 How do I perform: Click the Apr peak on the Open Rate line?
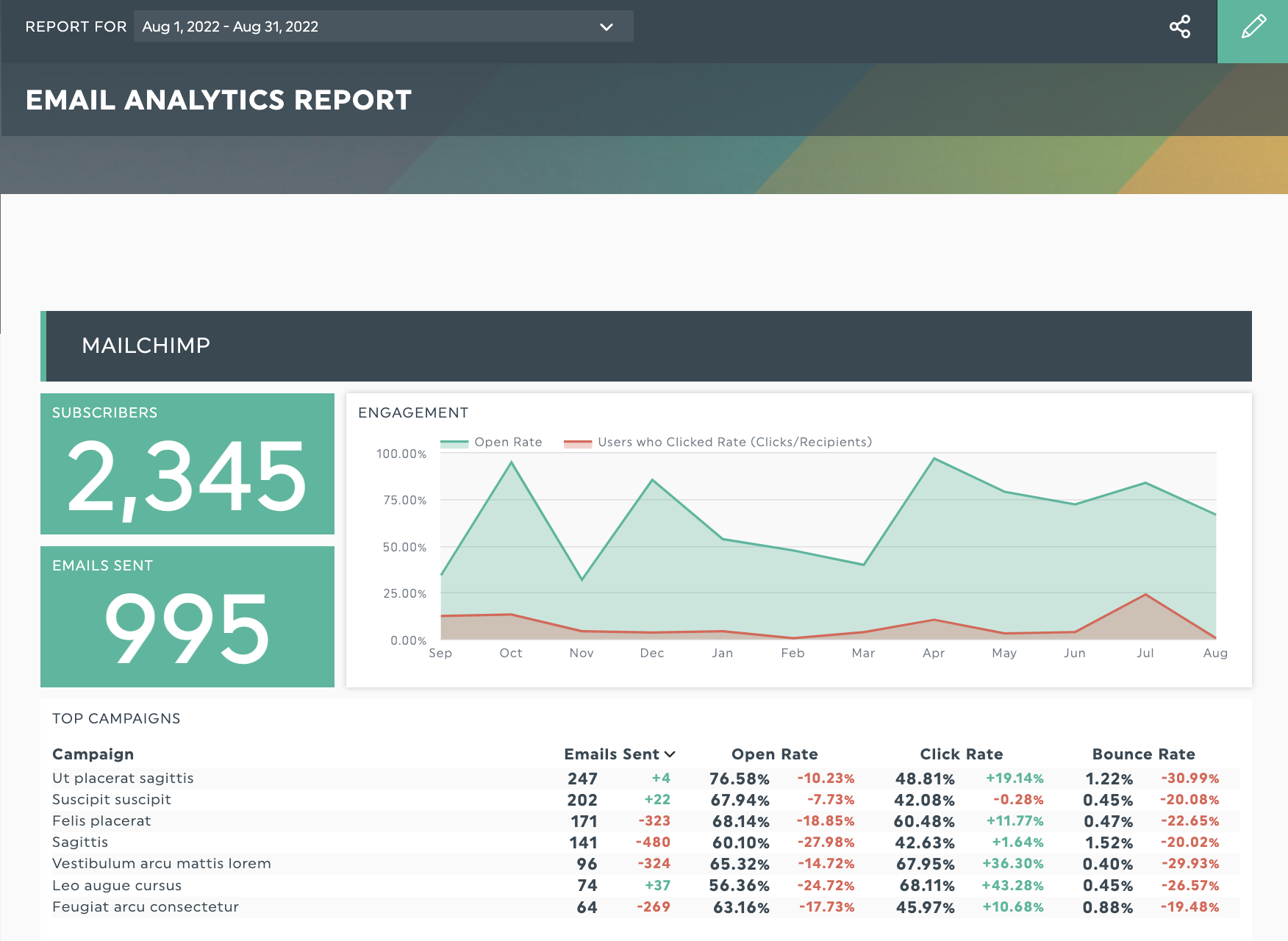(x=934, y=459)
